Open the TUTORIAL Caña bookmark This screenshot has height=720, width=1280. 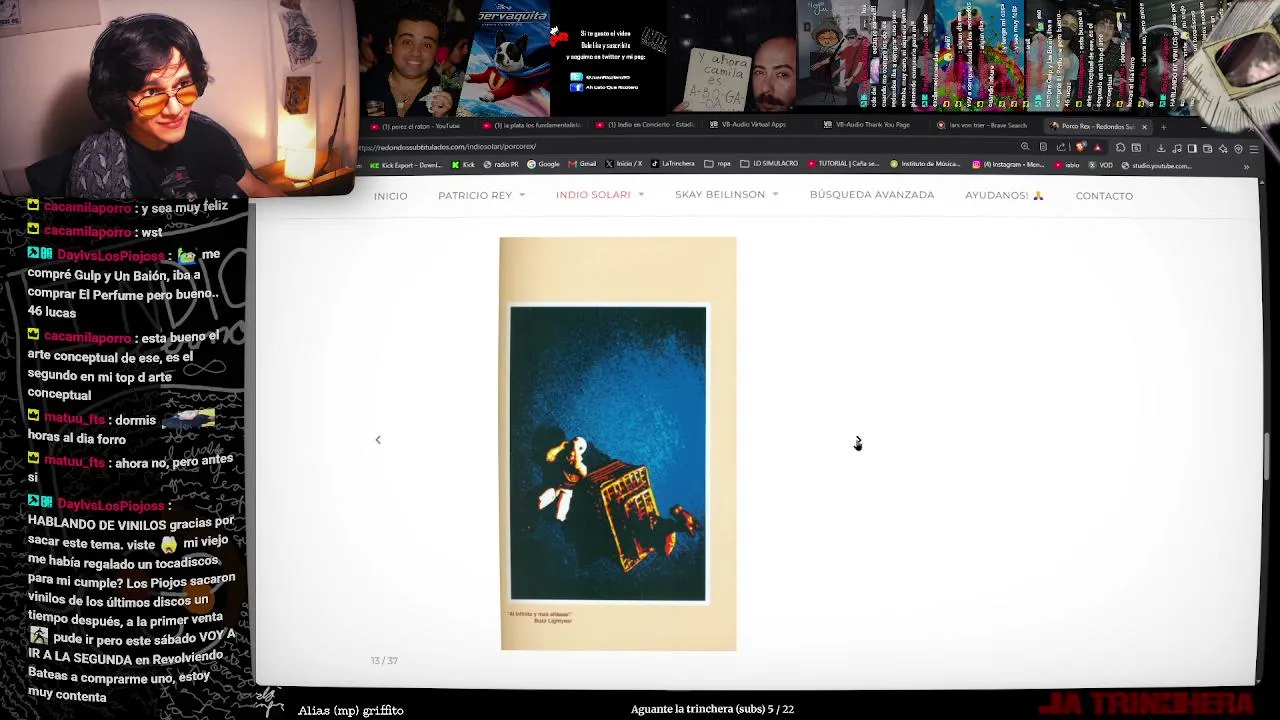pyautogui.click(x=843, y=164)
